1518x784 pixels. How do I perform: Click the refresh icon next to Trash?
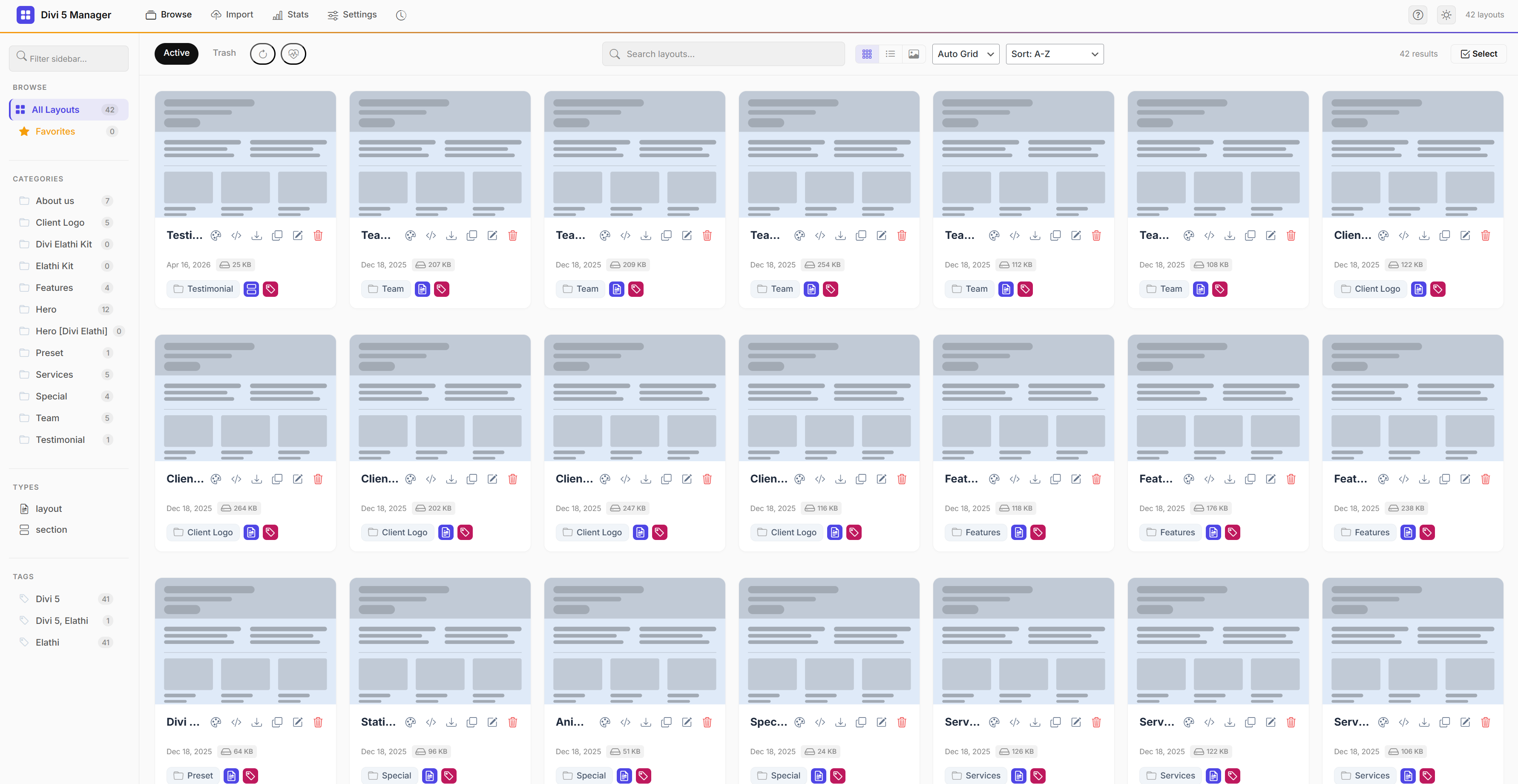[262, 54]
